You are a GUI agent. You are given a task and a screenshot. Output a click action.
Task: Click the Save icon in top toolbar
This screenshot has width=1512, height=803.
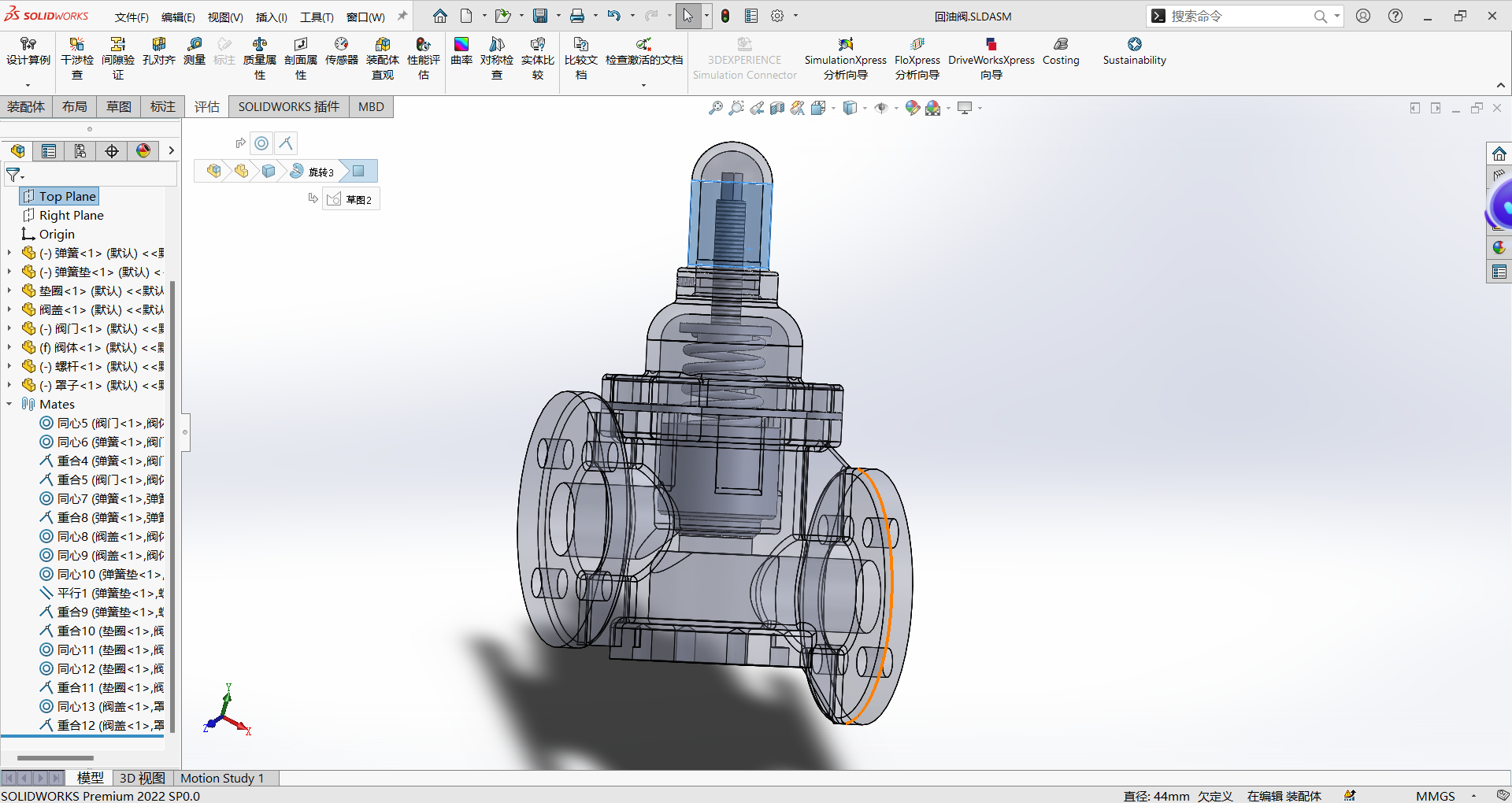pyautogui.click(x=540, y=16)
